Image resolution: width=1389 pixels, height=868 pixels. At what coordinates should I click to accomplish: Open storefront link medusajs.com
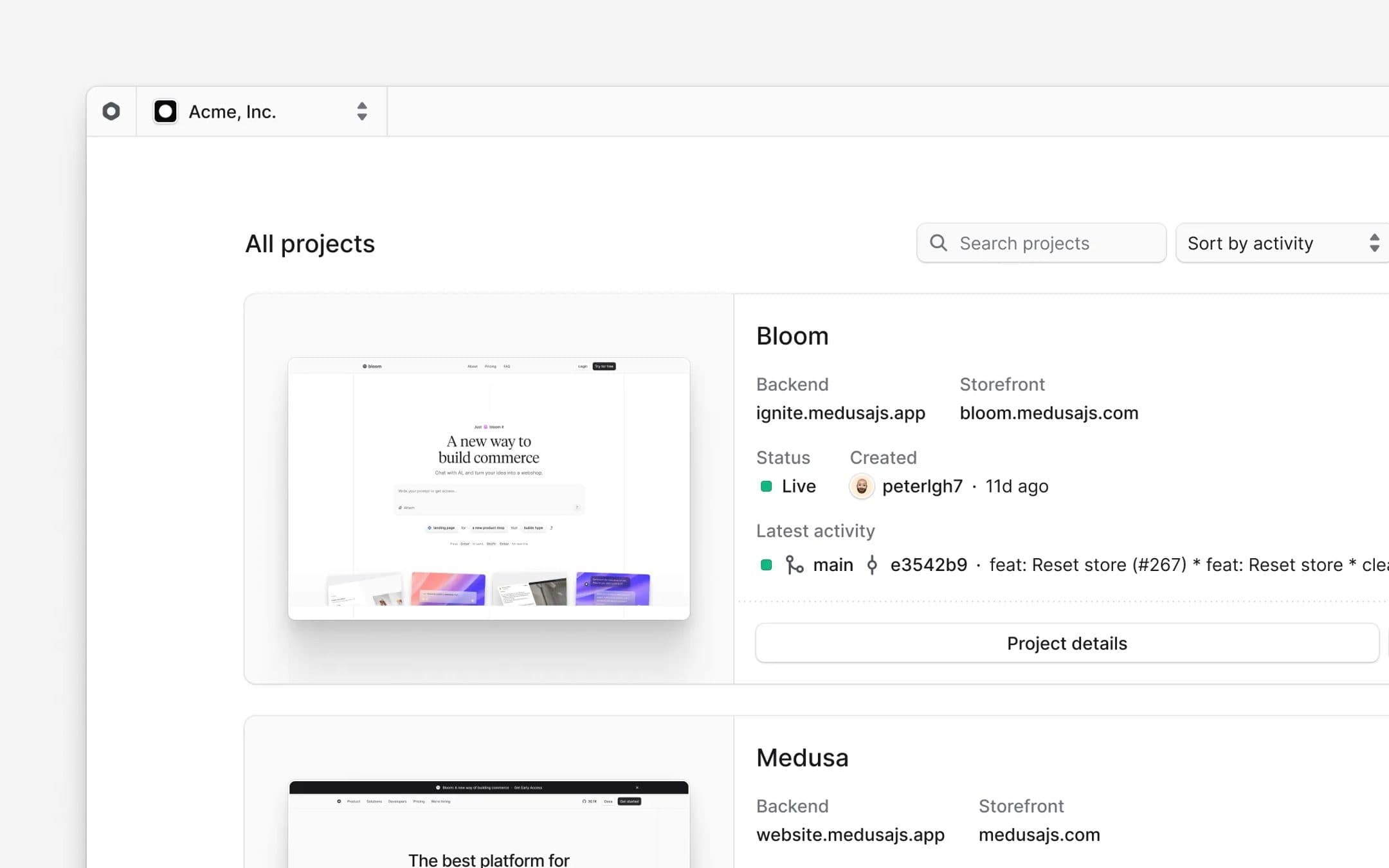tap(1039, 835)
